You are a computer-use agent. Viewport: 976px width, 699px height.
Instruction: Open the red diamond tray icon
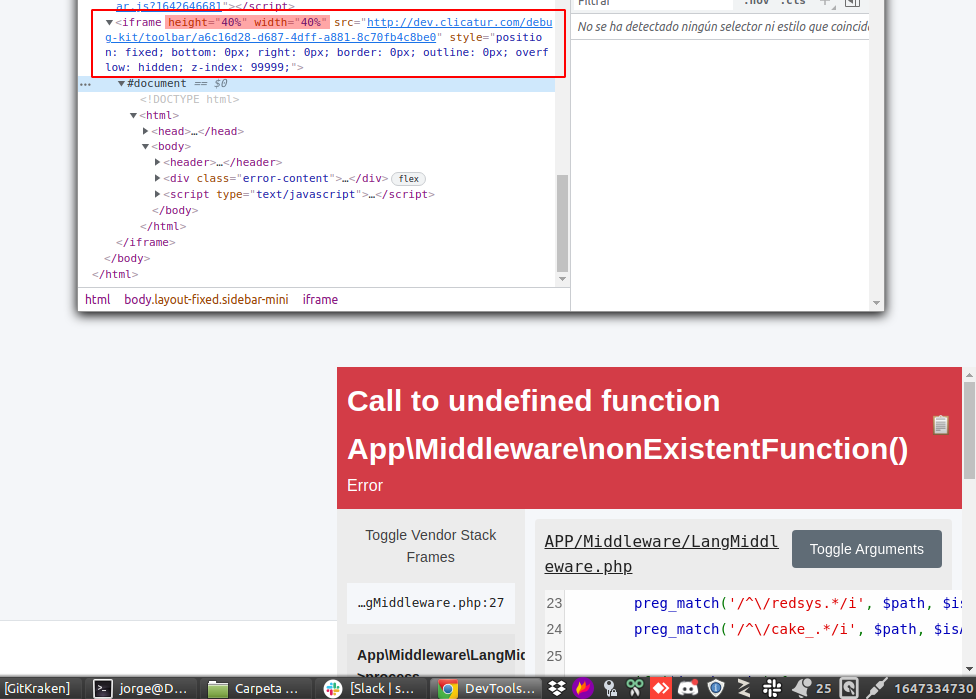coord(661,688)
